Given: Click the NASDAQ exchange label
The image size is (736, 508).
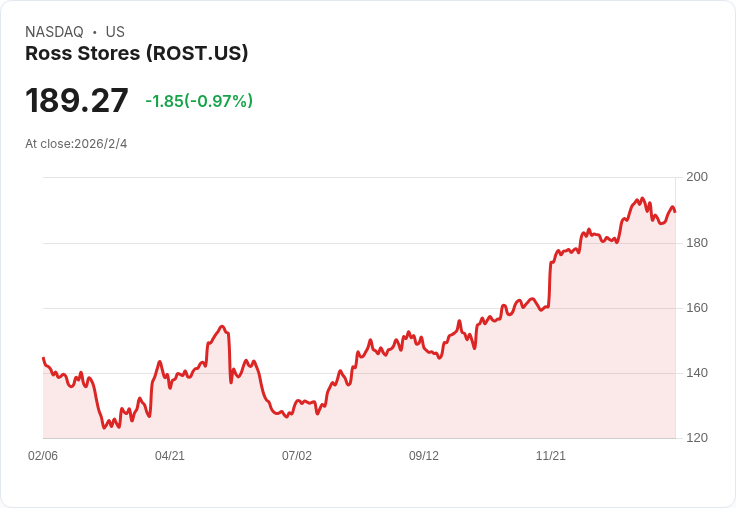Looking at the screenshot, I should pyautogui.click(x=54, y=32).
